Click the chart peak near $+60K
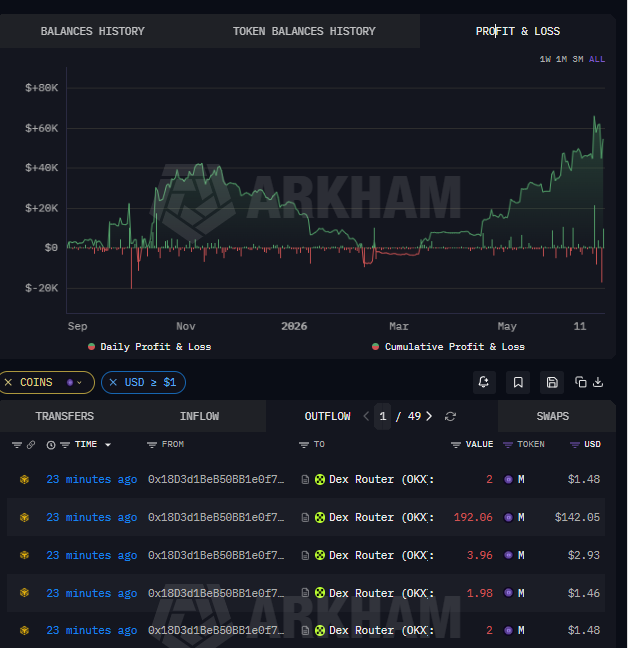The height and width of the screenshot is (648, 631). [x=595, y=117]
